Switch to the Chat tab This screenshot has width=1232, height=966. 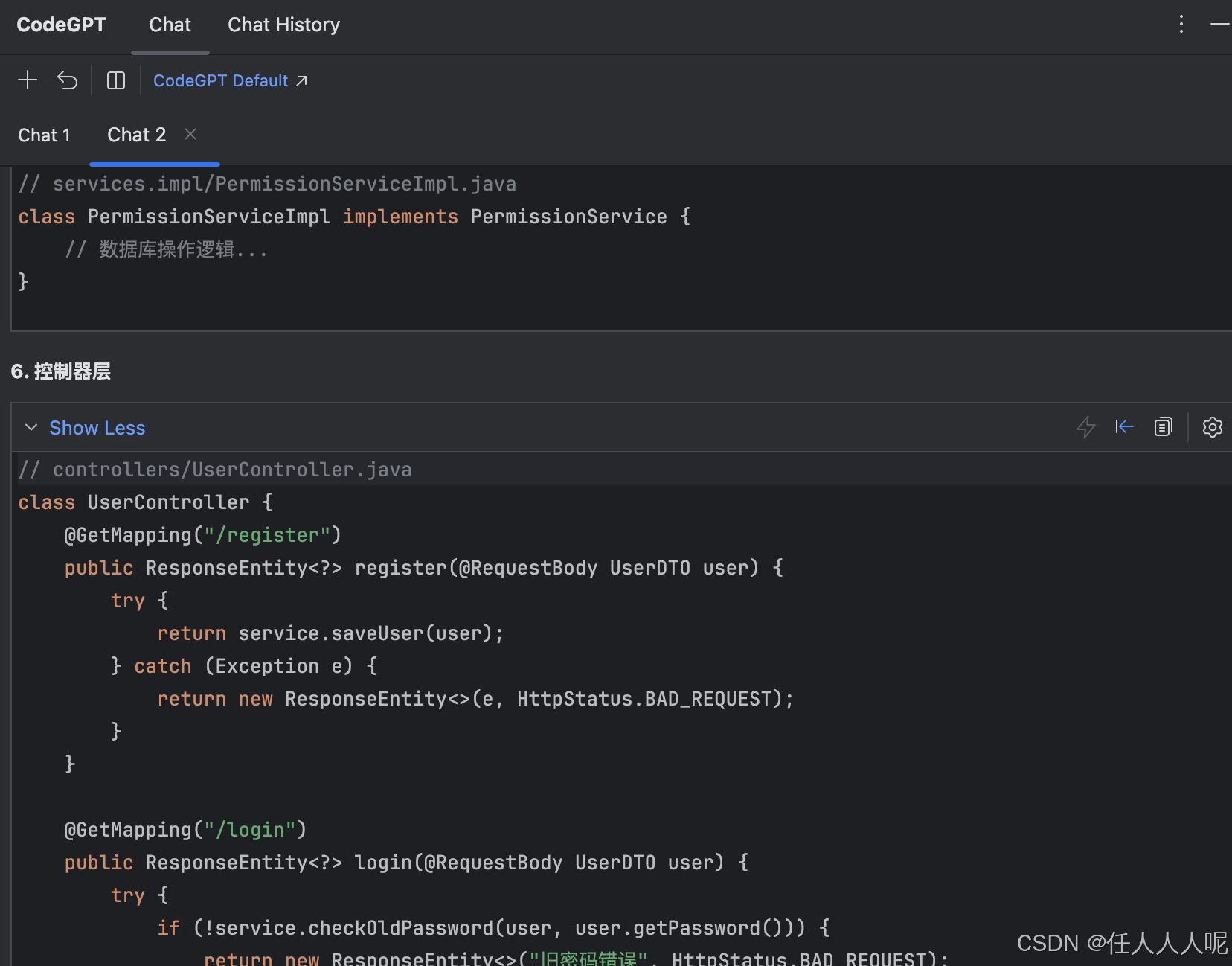point(170,25)
